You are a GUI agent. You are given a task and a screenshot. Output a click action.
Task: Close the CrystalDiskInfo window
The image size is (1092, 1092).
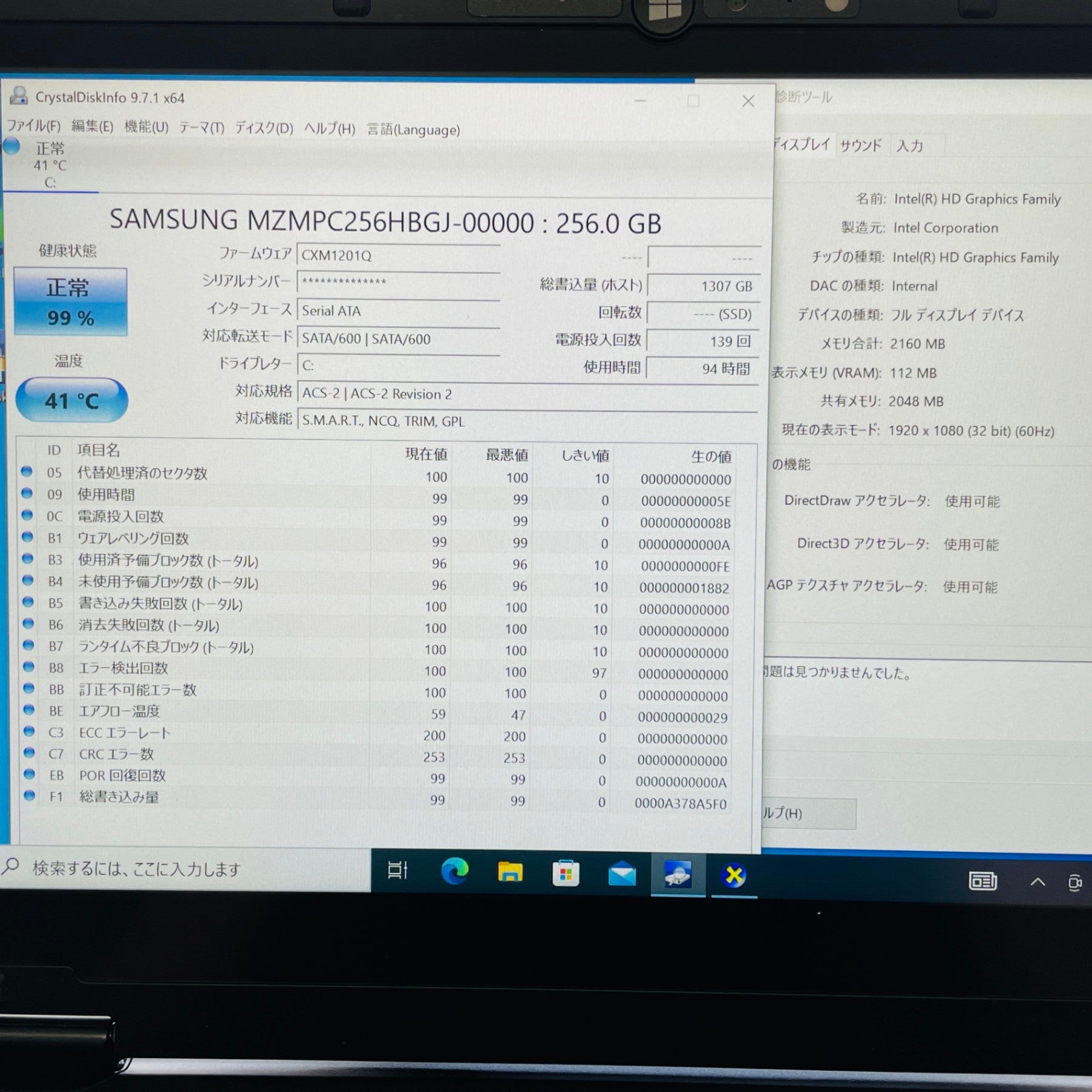point(748,102)
